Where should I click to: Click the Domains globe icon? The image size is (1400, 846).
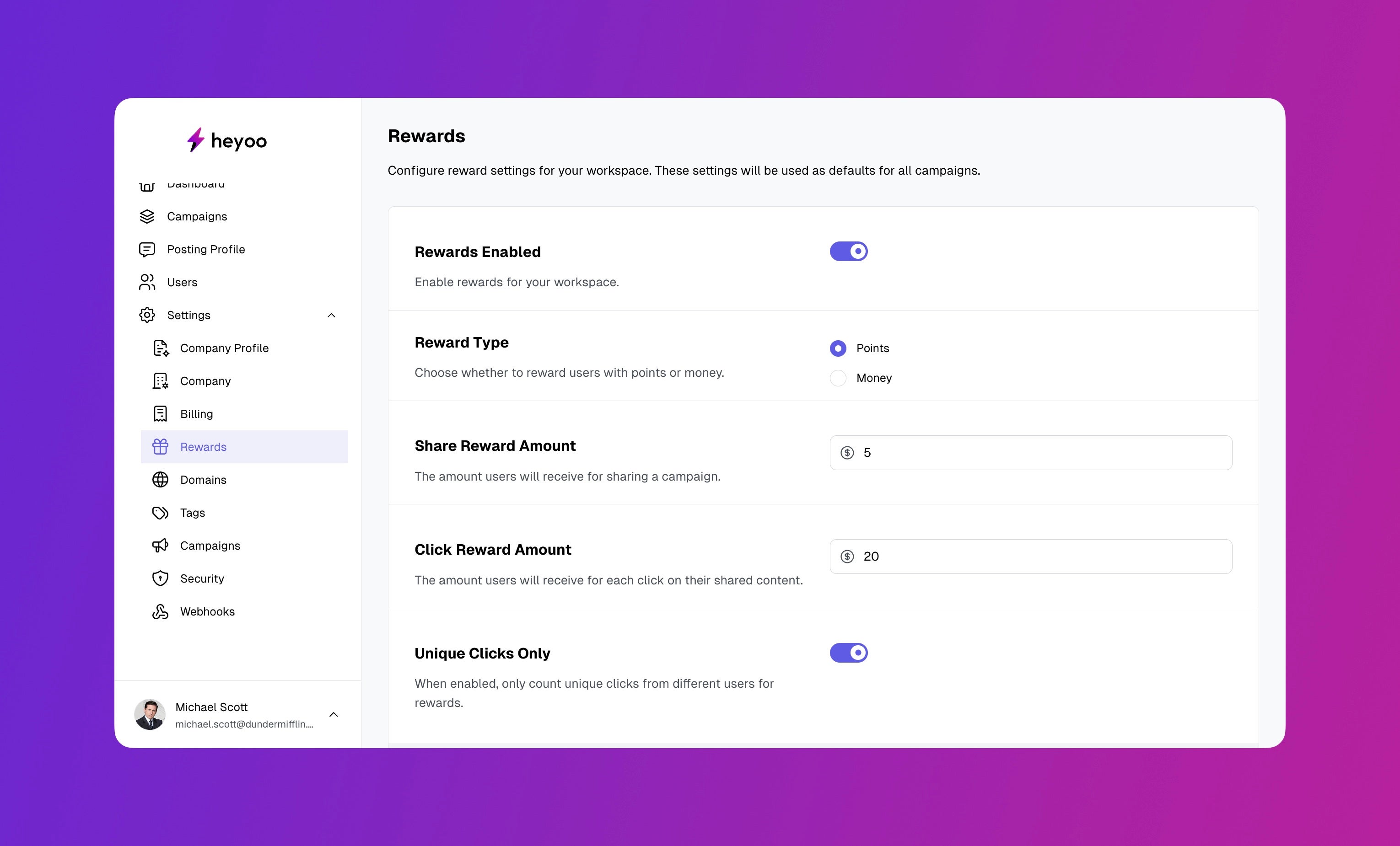pyautogui.click(x=160, y=480)
